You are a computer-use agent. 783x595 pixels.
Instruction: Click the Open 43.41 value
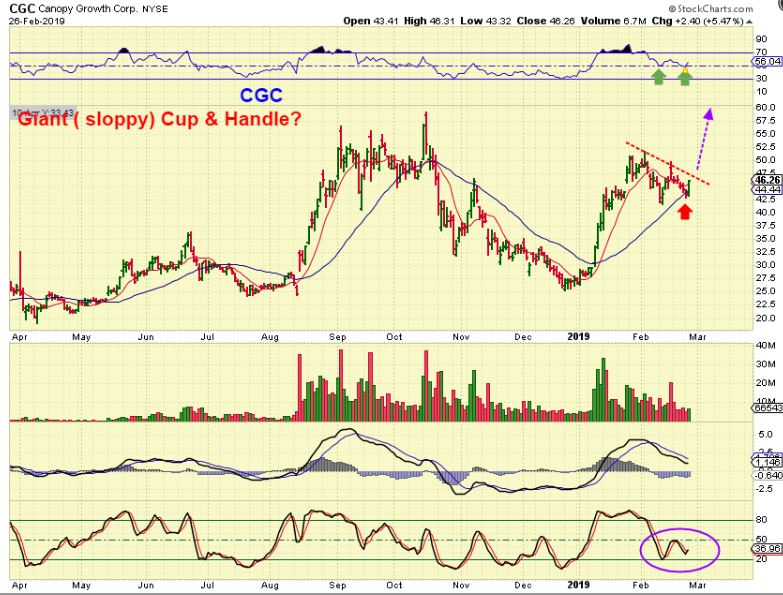[x=370, y=21]
